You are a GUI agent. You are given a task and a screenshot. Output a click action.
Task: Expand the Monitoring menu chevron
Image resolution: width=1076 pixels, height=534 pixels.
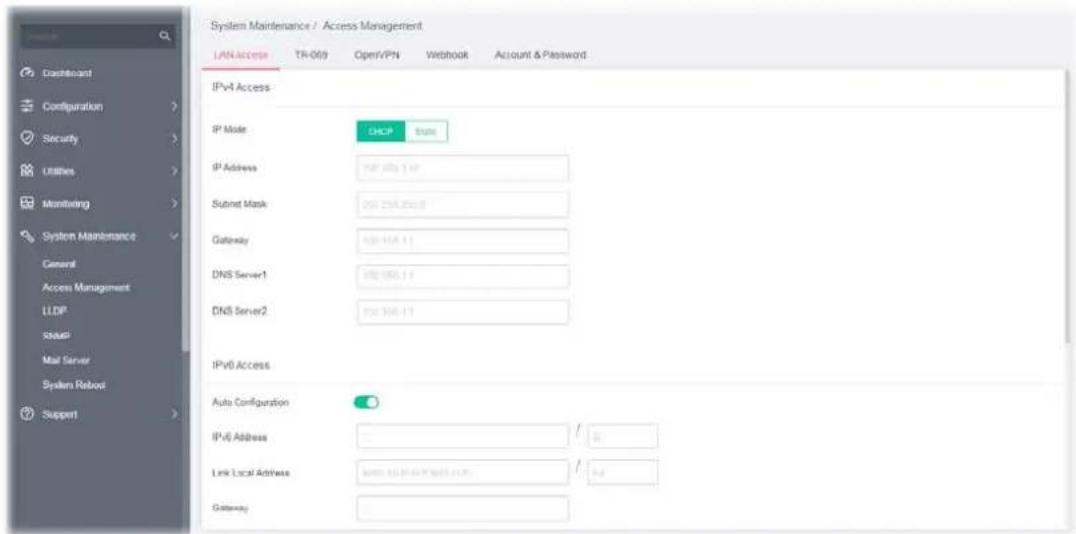(x=175, y=203)
